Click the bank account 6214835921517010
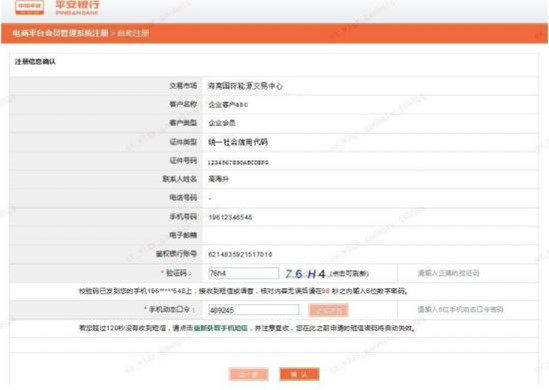This screenshot has height=390, width=549. [x=240, y=255]
